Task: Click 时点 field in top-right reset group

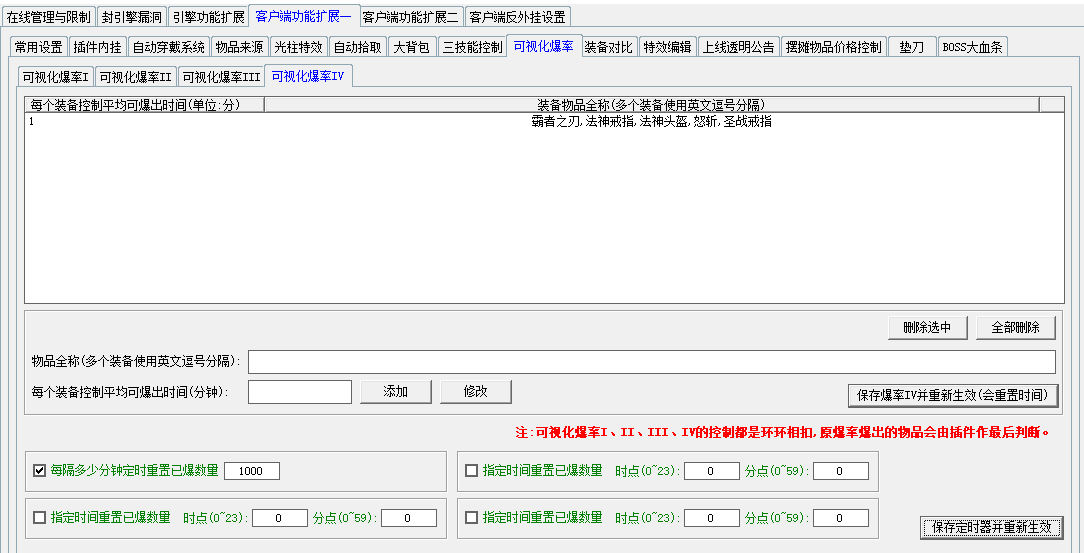Action: pyautogui.click(x=711, y=471)
